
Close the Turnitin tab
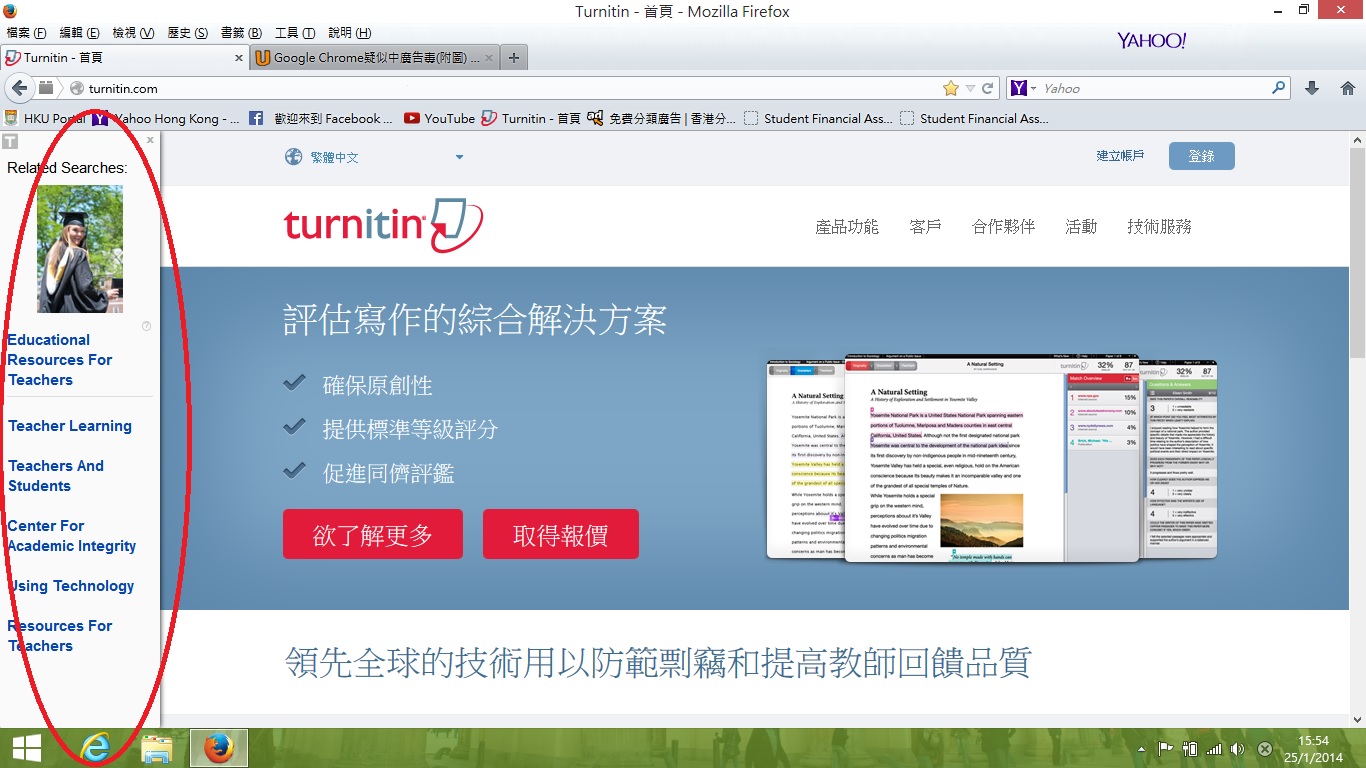tap(239, 58)
